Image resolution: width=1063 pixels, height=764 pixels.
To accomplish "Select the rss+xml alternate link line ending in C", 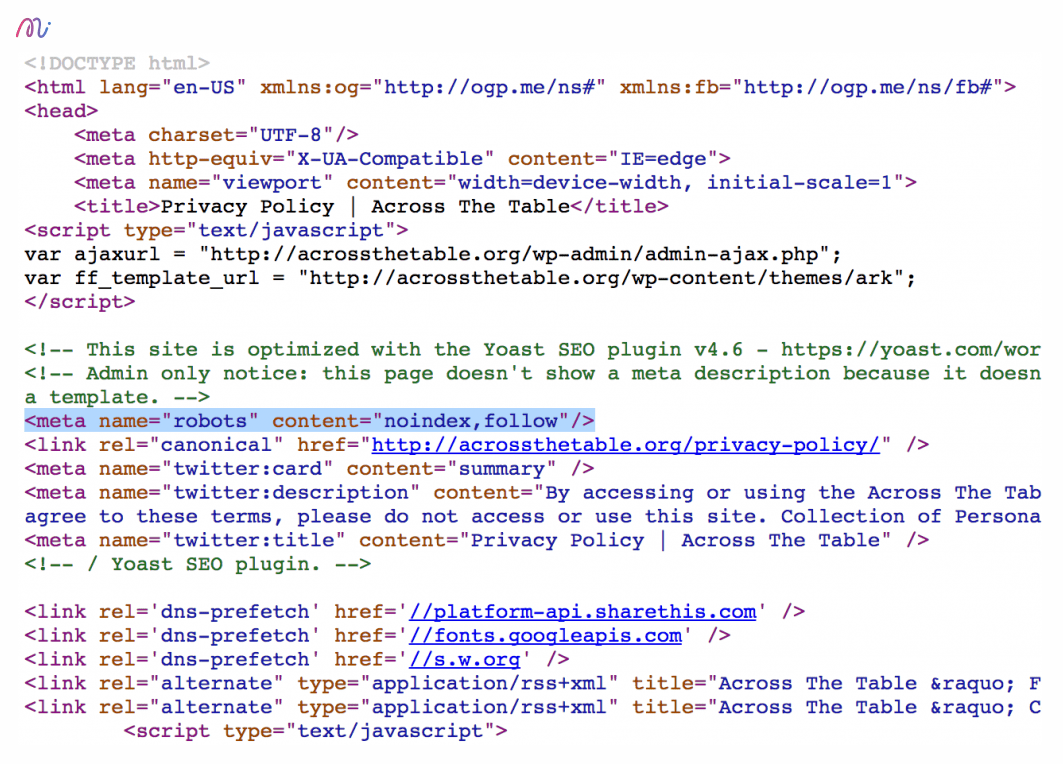I will pyautogui.click(x=532, y=706).
